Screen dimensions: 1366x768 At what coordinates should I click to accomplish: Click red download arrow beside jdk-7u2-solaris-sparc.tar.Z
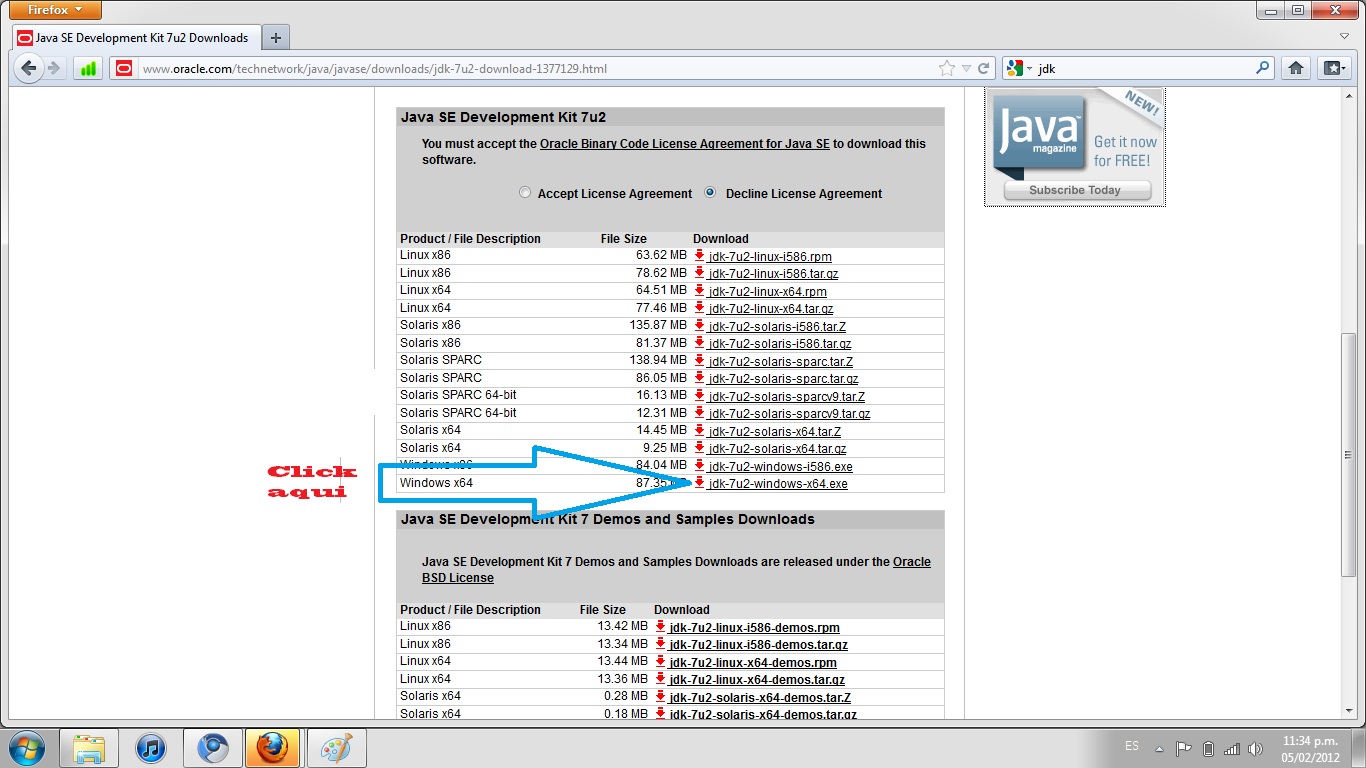pyautogui.click(x=700, y=360)
